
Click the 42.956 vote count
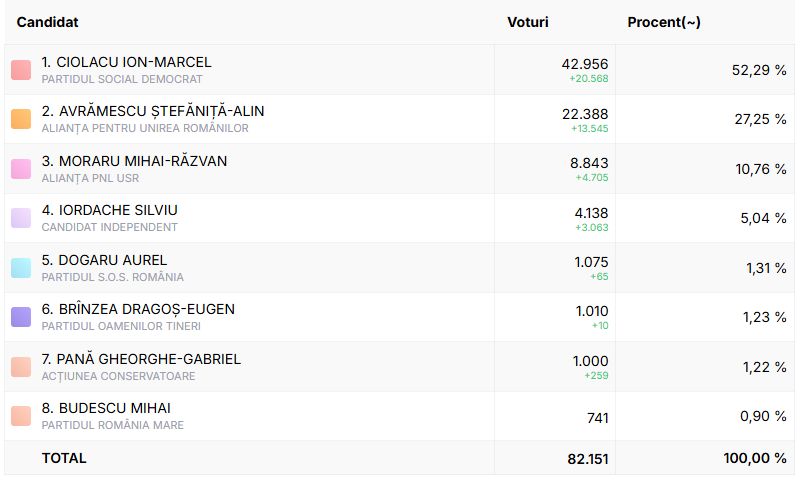pos(585,64)
